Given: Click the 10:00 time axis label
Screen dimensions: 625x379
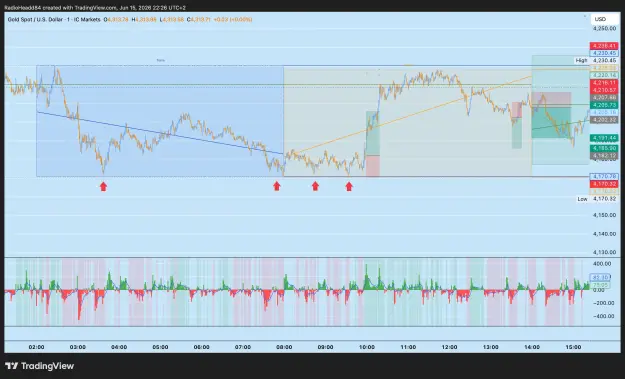Looking at the screenshot, I should coord(367,347).
